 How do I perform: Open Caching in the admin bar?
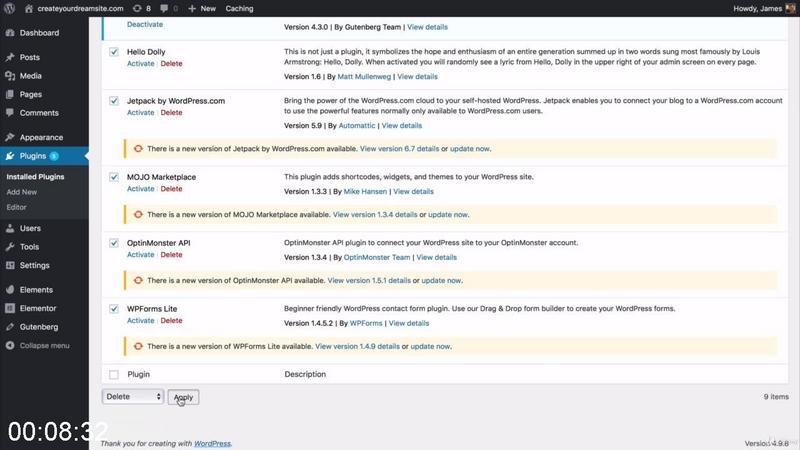click(239, 9)
